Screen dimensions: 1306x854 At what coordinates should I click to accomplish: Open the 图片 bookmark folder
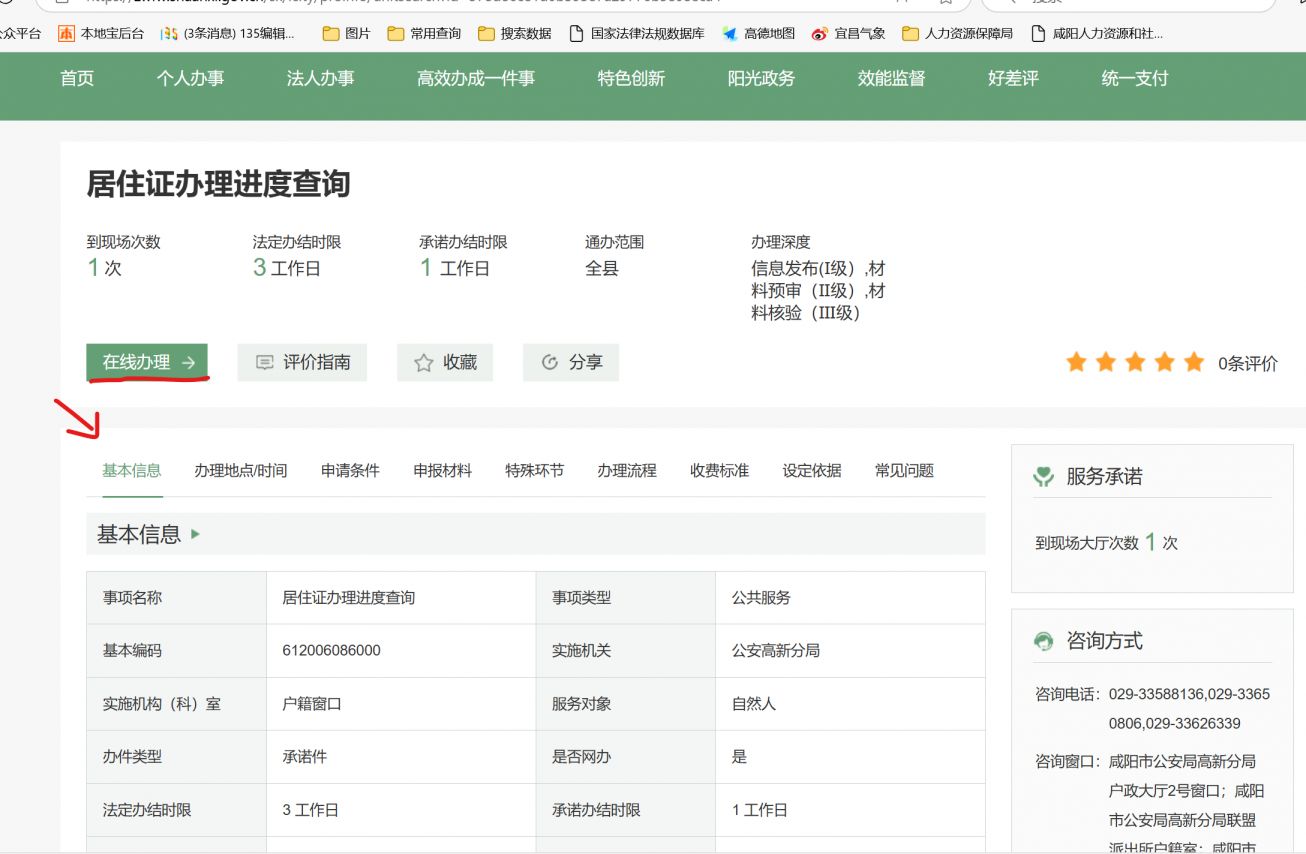[x=346, y=33]
